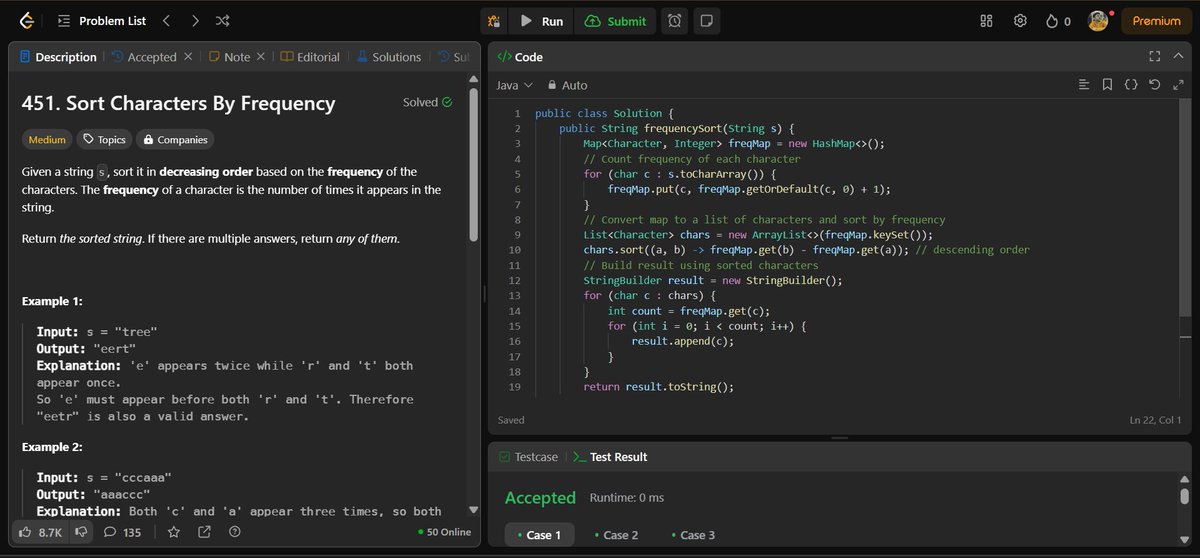Open the debugger icon beside Run
The image size is (1200, 558).
[x=493, y=21]
